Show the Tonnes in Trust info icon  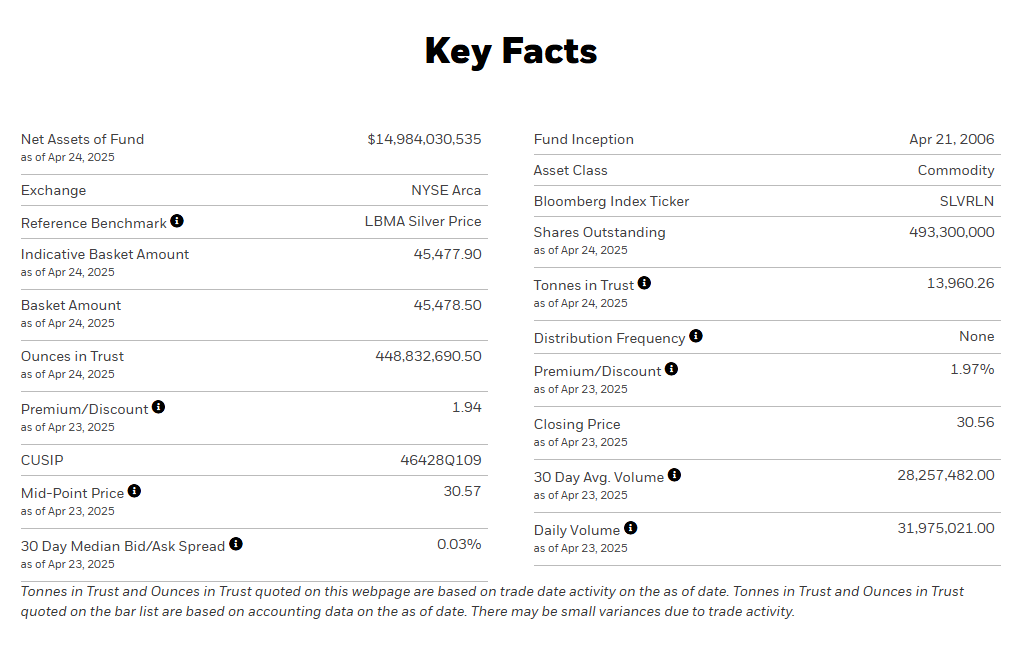click(644, 283)
